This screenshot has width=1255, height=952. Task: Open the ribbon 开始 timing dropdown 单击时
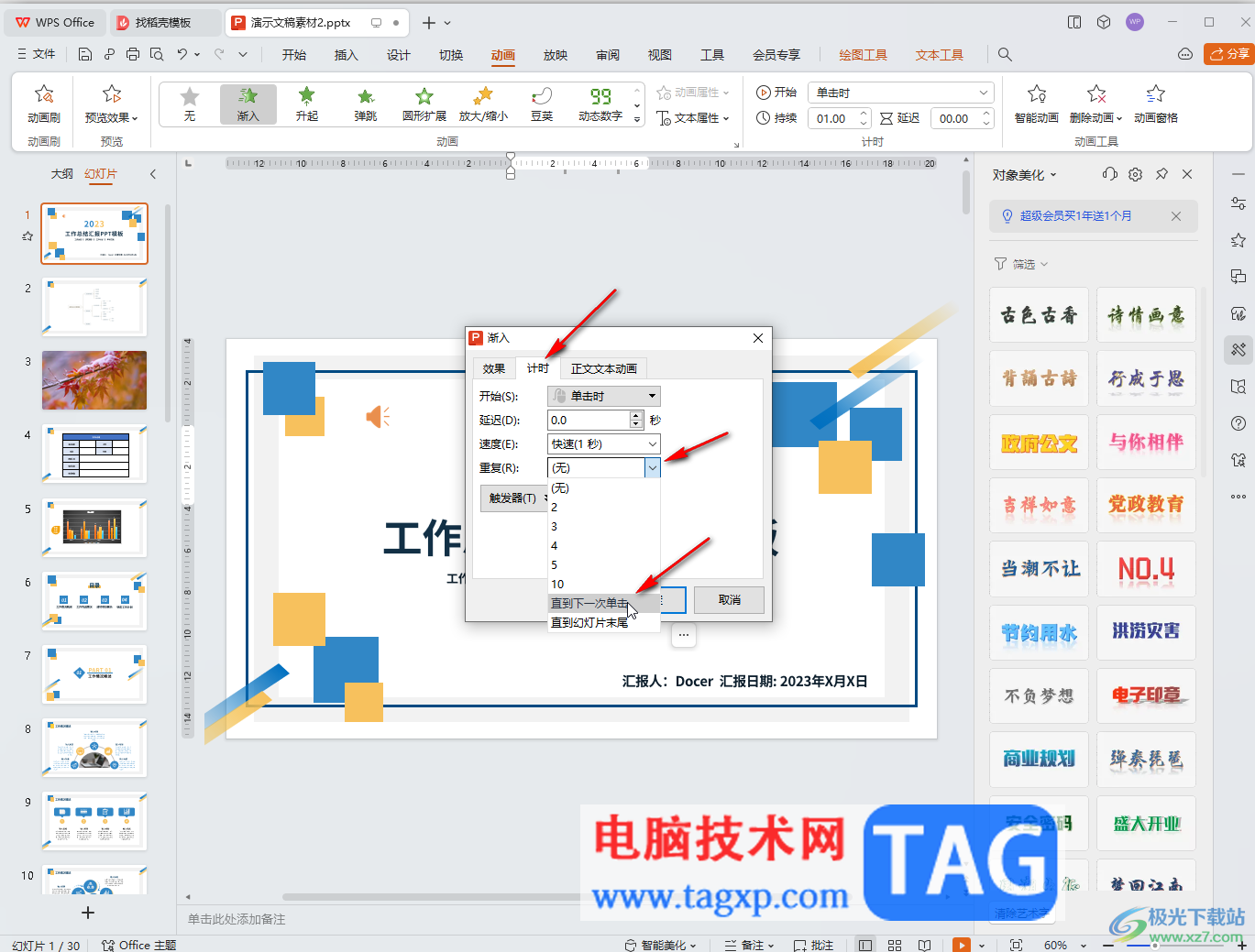point(900,93)
